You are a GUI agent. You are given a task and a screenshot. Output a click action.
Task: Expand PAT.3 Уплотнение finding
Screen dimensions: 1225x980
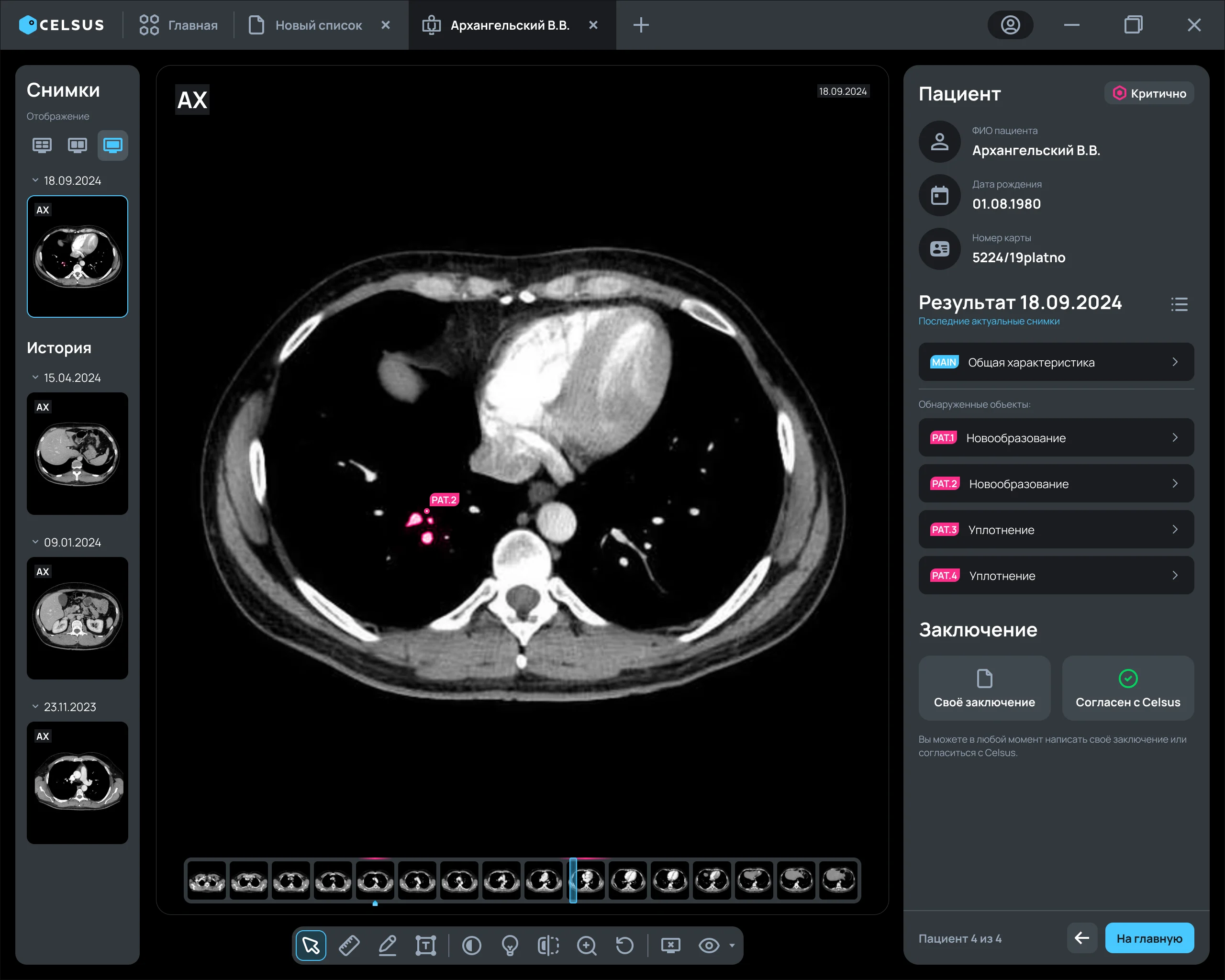(x=1056, y=530)
